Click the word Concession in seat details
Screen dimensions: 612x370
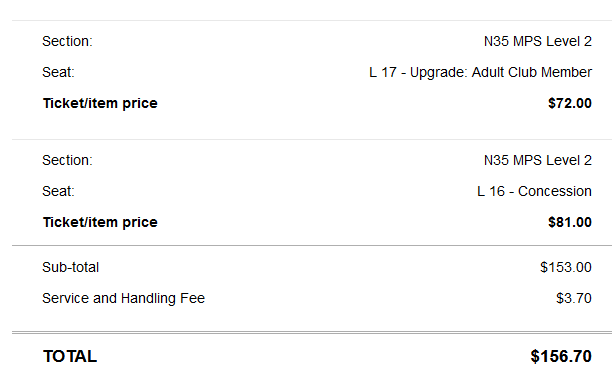[555, 191]
